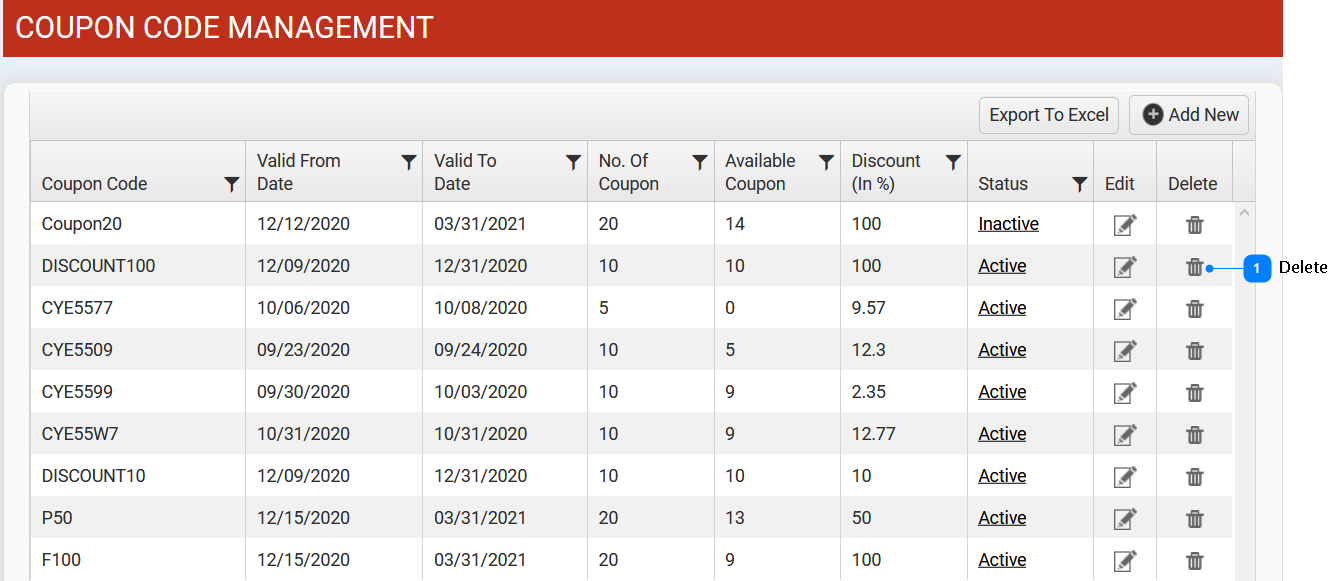Toggle Inactive status of Coupon20
The image size is (1335, 581).
click(1008, 224)
